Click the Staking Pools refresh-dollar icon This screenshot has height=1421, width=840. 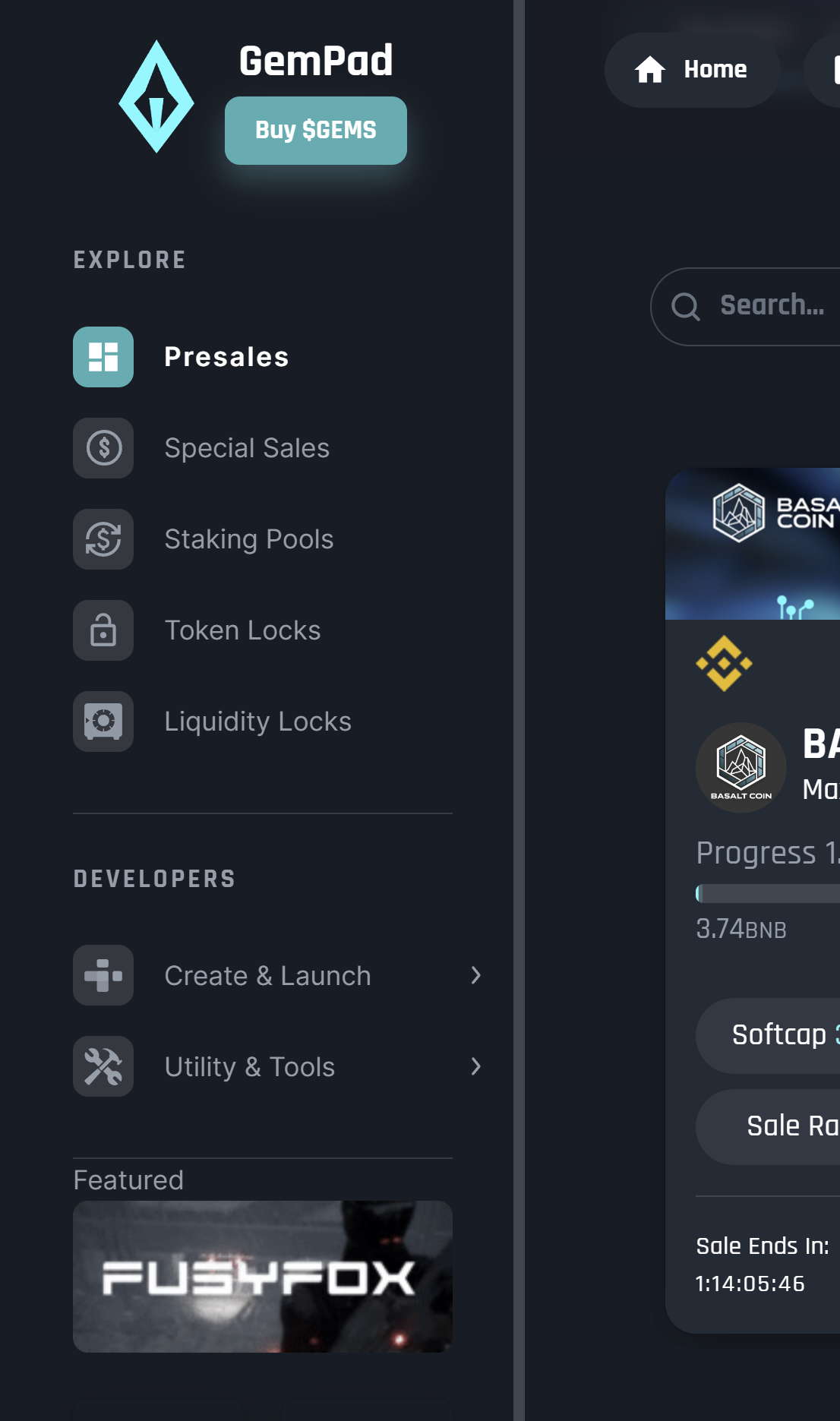pyautogui.click(x=103, y=539)
